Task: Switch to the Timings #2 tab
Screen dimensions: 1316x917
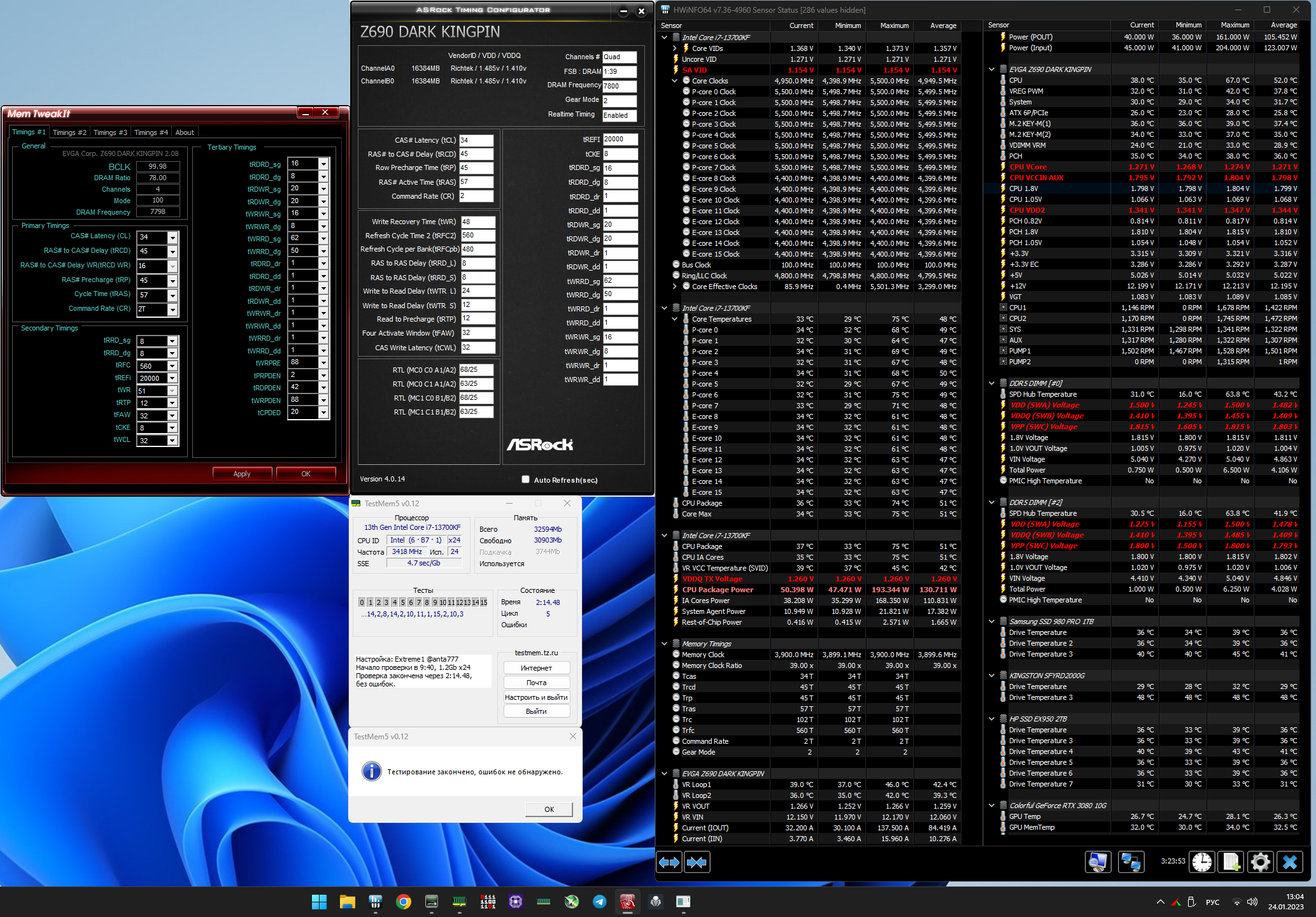Action: click(x=69, y=132)
